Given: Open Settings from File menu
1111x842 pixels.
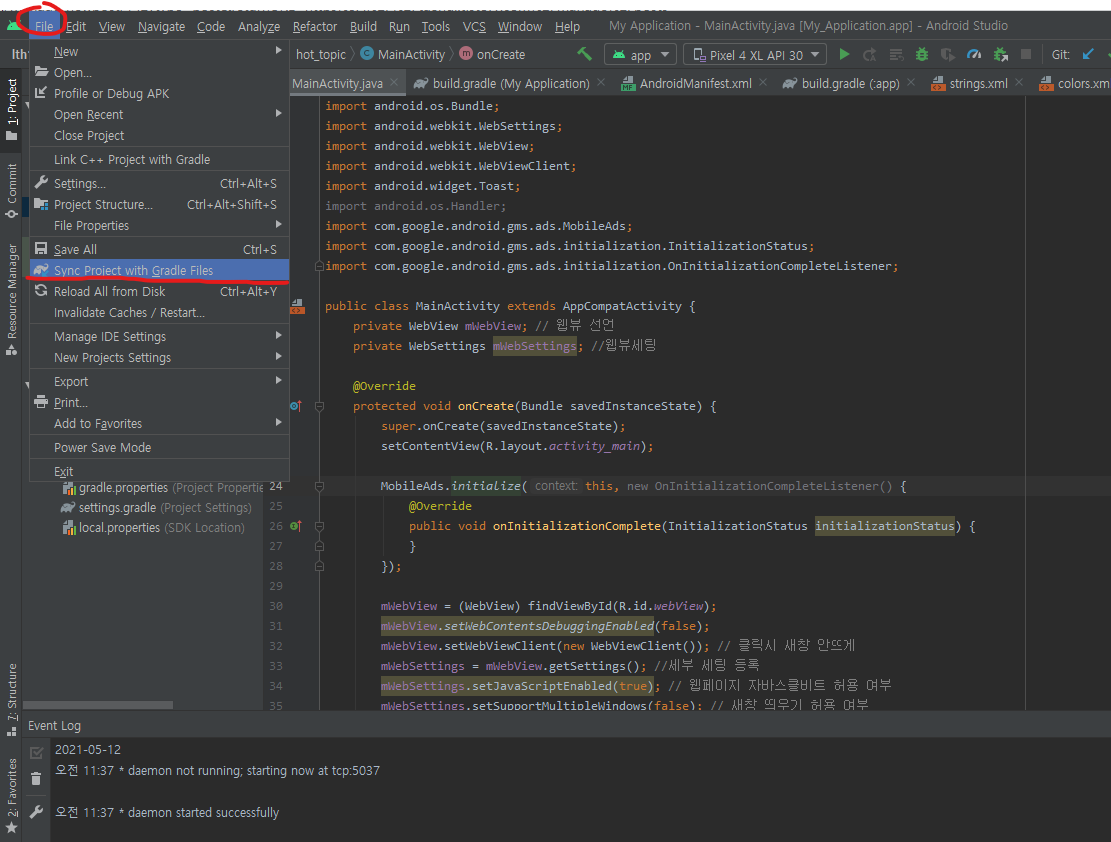Looking at the screenshot, I should point(159,184).
